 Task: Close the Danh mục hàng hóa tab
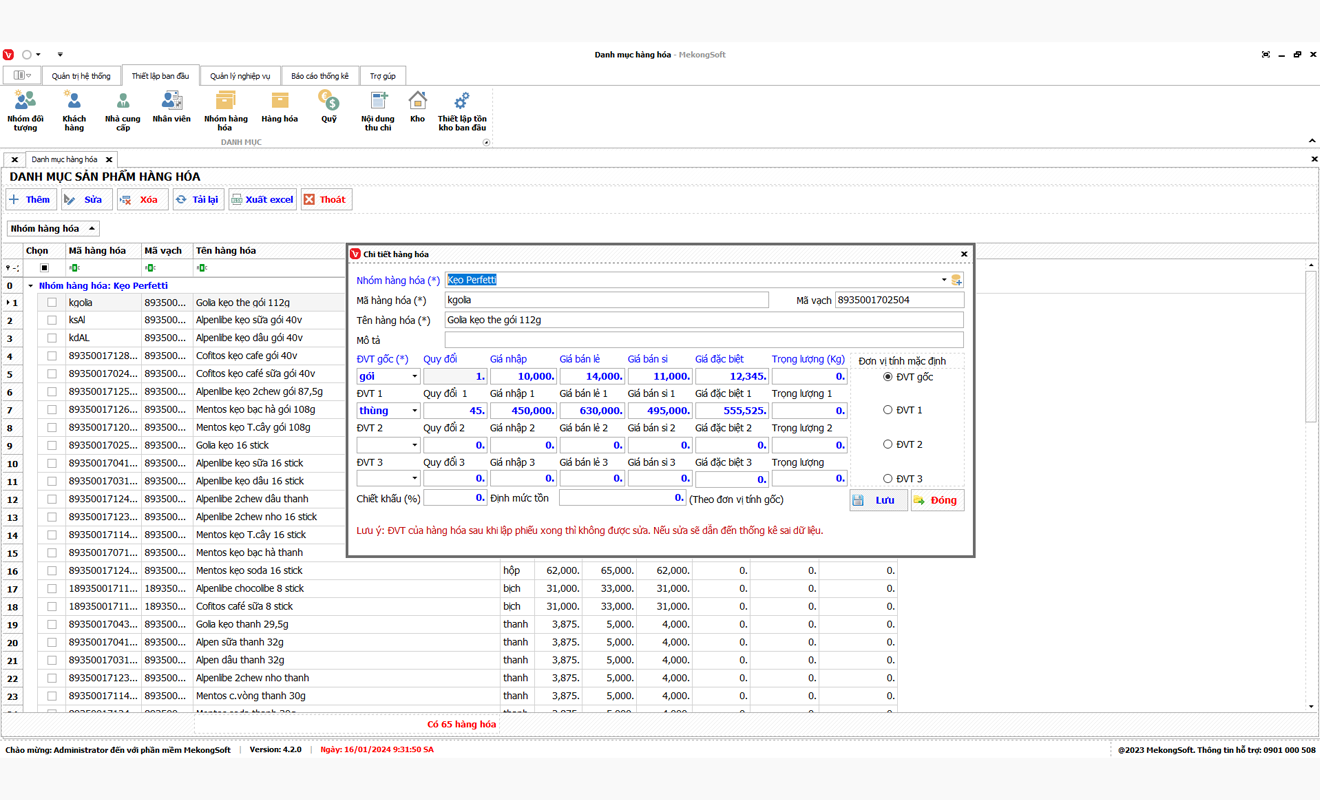[x=109, y=160]
